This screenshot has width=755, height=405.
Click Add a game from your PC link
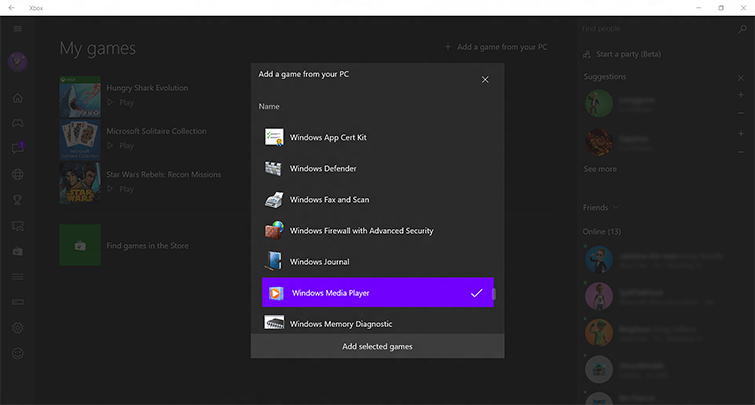click(496, 47)
